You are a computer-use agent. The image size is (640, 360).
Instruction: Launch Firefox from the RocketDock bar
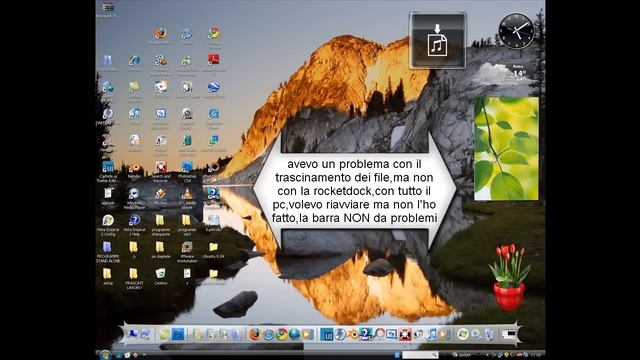[255, 334]
